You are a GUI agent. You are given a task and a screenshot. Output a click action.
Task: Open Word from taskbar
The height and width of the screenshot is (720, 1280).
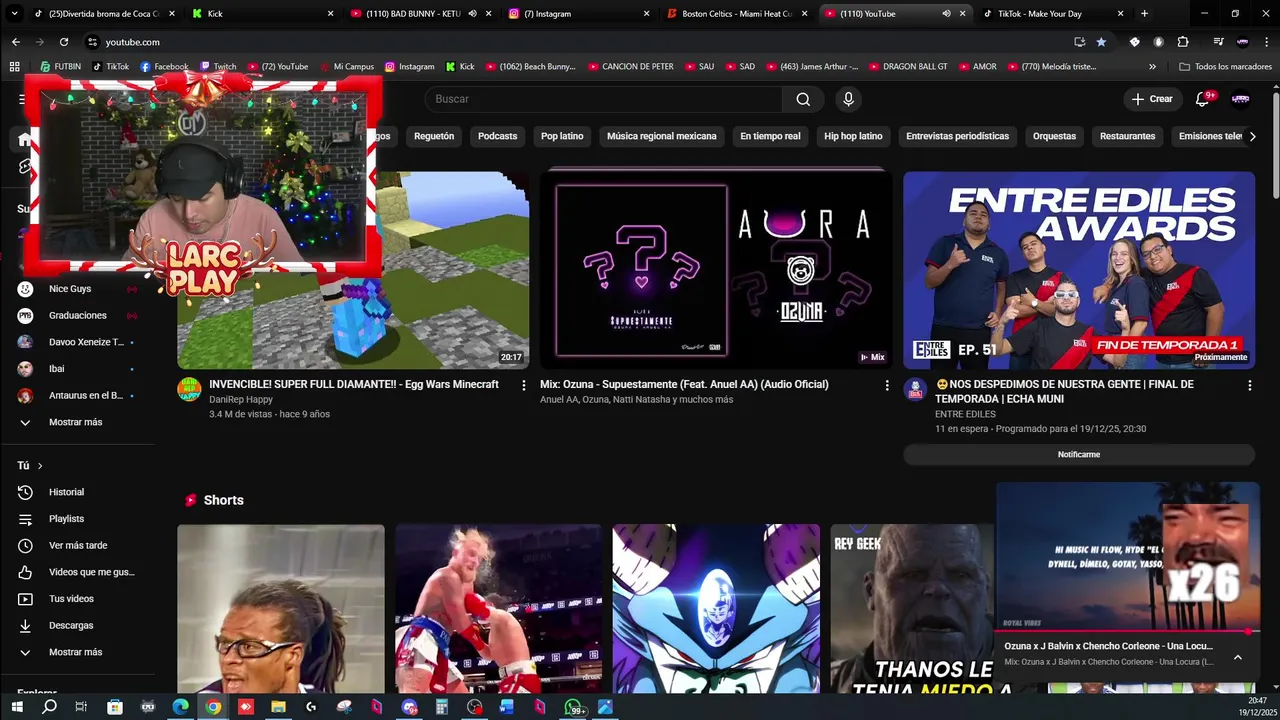(x=507, y=707)
